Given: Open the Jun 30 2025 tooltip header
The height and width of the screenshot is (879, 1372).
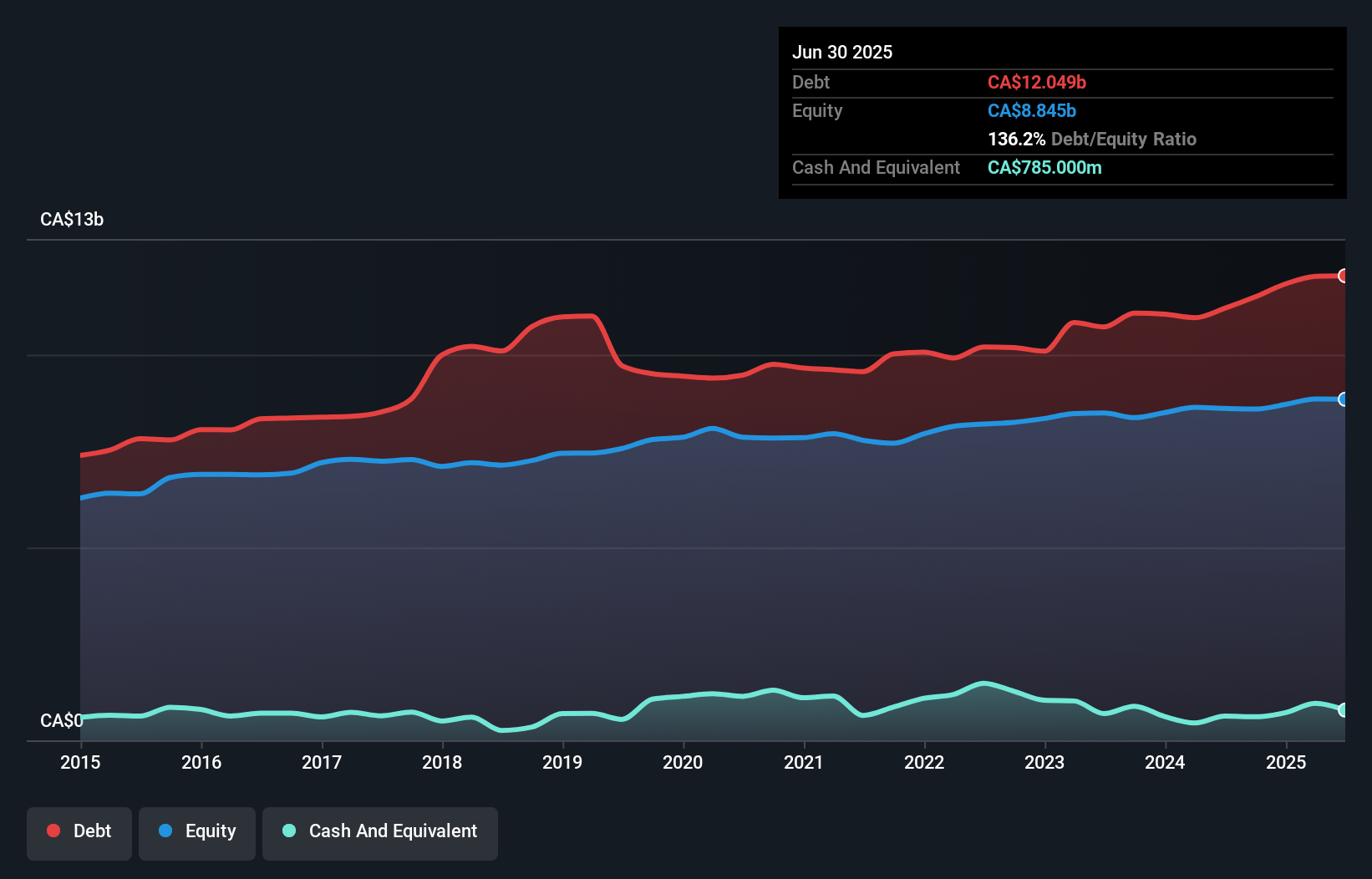Looking at the screenshot, I should click(842, 52).
